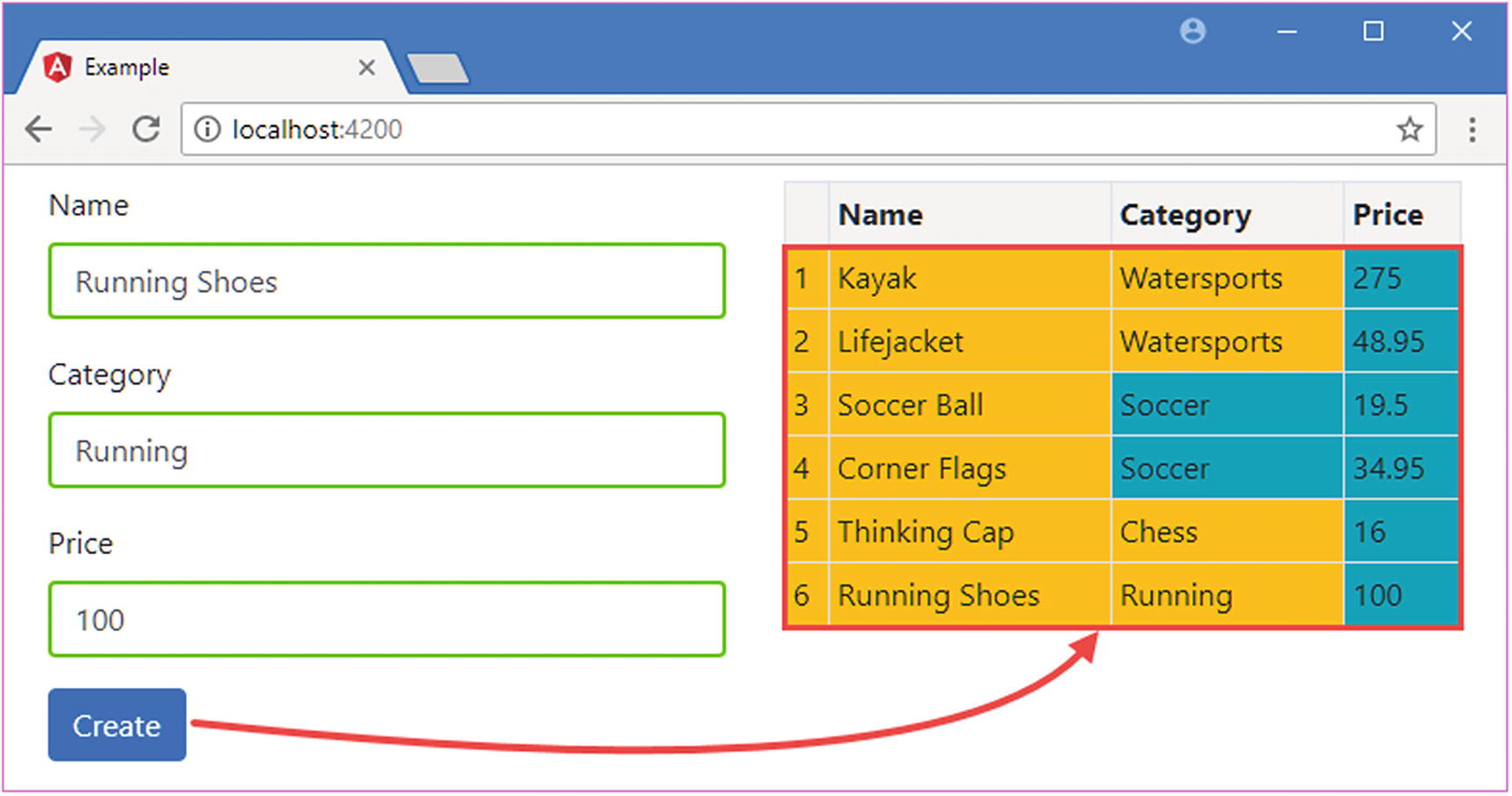Viewport: 1512px width, 796px height.
Task: Click the price 34.95 cell
Action: [x=1402, y=468]
